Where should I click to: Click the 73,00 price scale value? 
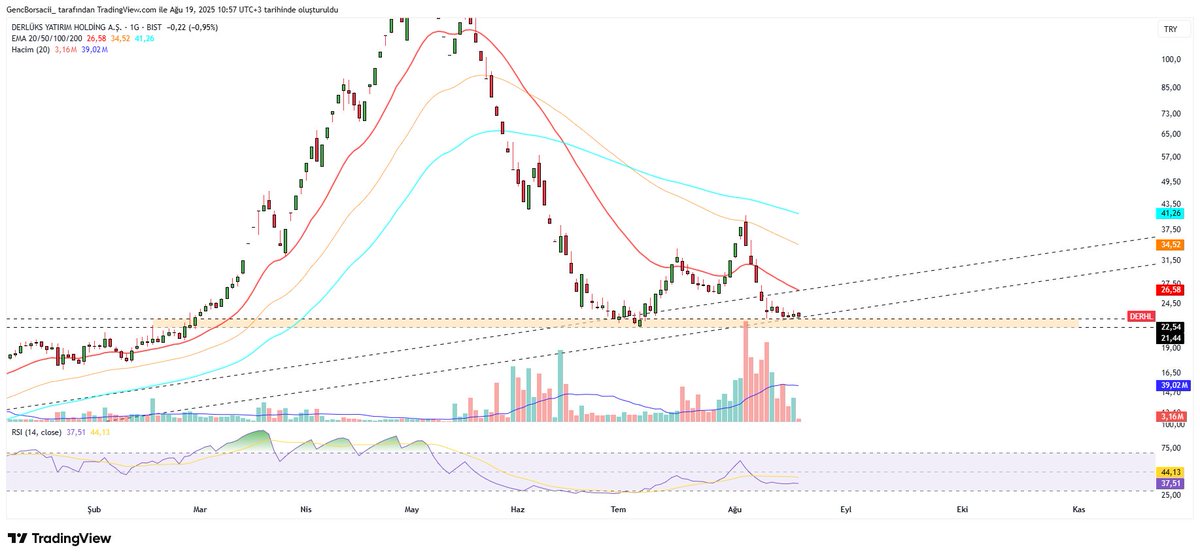(x=1172, y=113)
